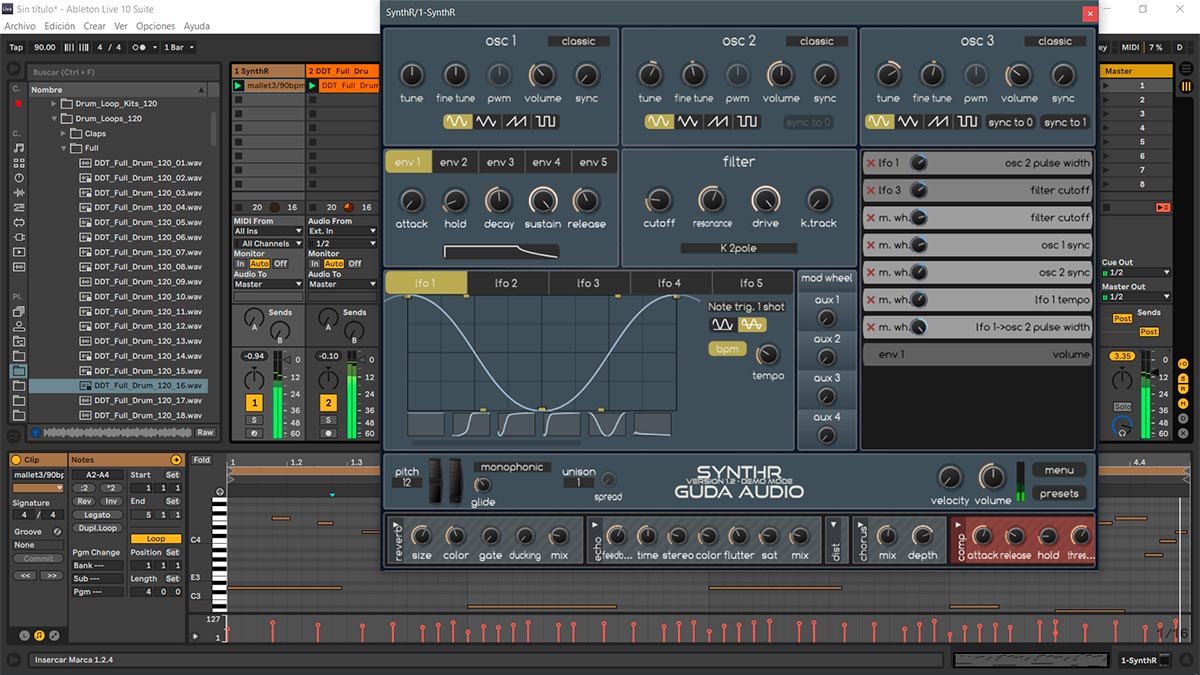Toggle osc 3 sync to 1
Screen dimensions: 1200x675
click(x=1064, y=122)
